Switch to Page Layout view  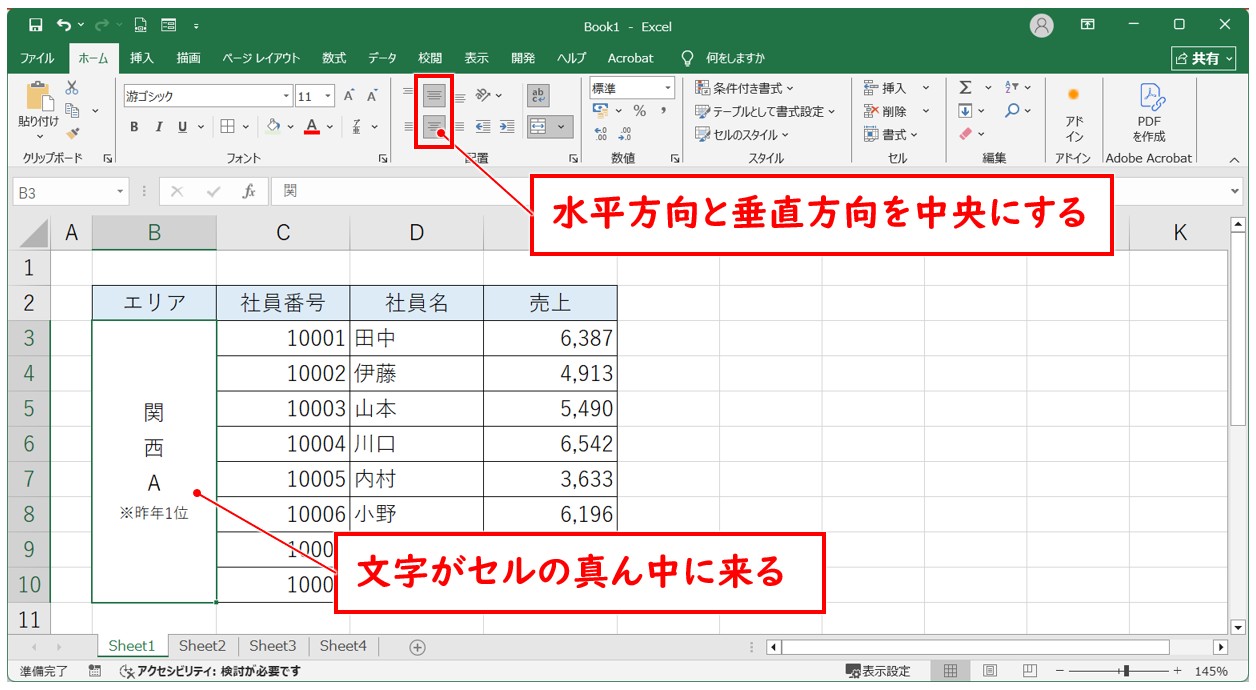point(989,671)
